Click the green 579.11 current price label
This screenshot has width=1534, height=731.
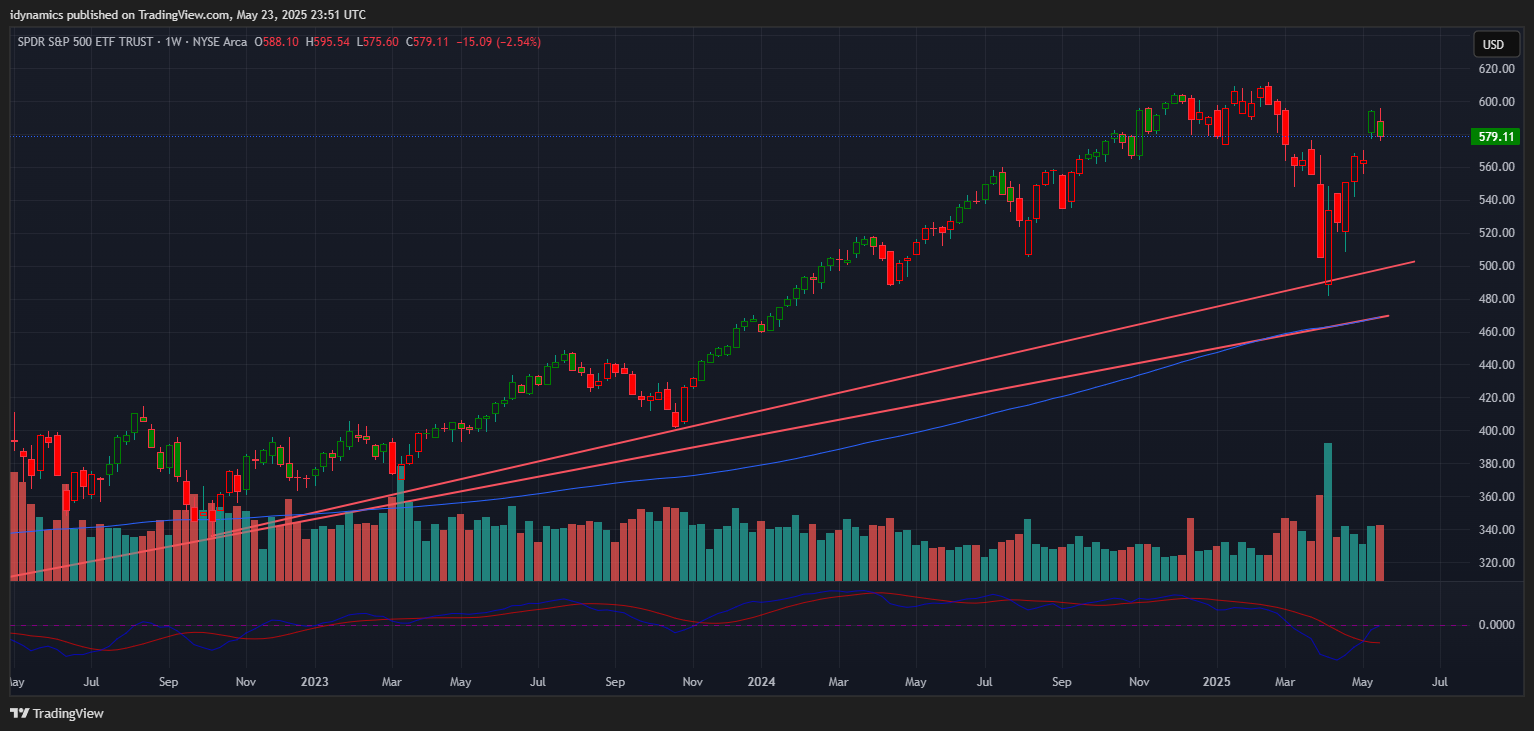pyautogui.click(x=1498, y=136)
